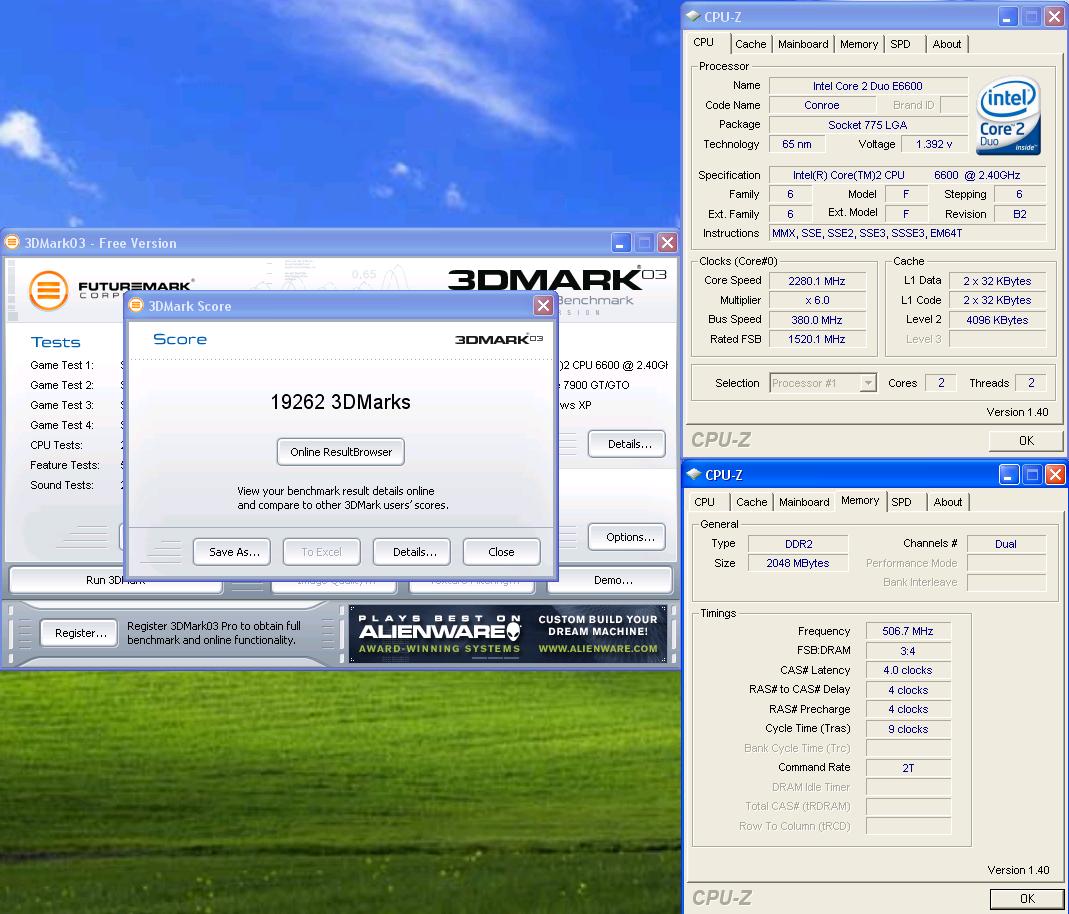Click the 3DMark03 window title bar icon
The image size is (1069, 914).
point(12,242)
